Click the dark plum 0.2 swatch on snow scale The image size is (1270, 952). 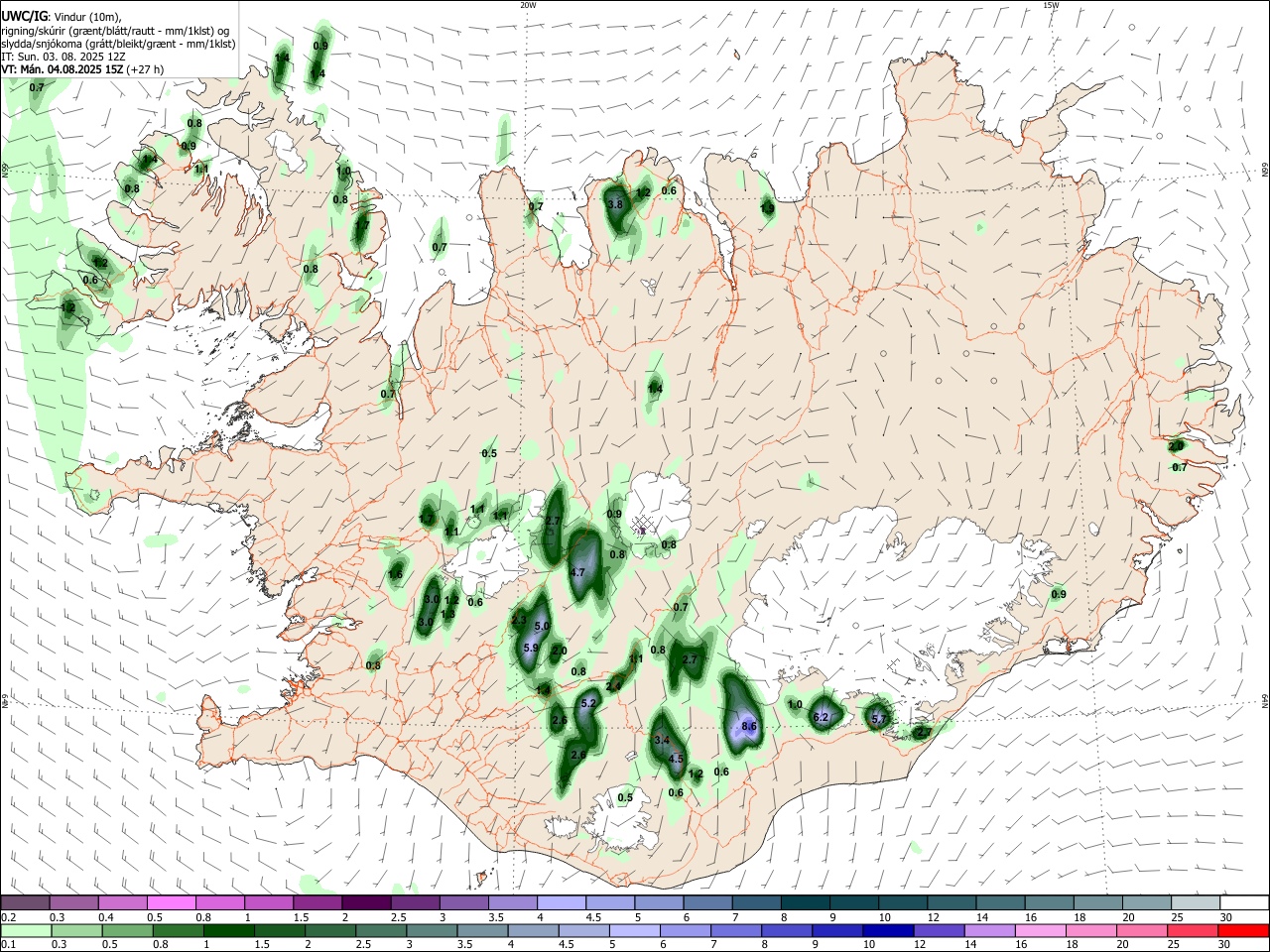25,902
